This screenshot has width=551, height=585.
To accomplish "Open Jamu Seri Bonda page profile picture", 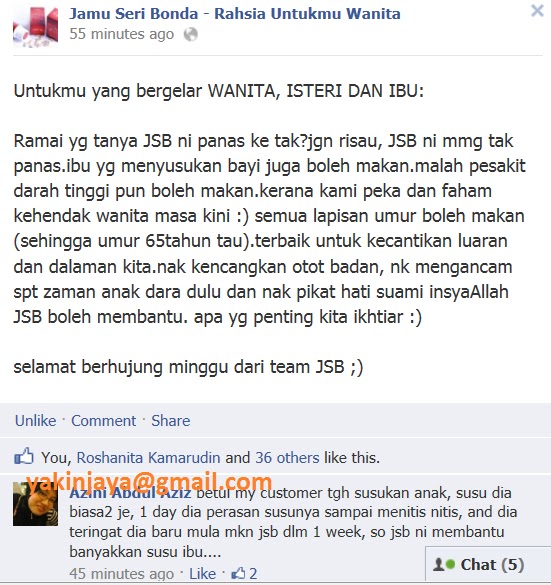I will pyautogui.click(x=36, y=27).
